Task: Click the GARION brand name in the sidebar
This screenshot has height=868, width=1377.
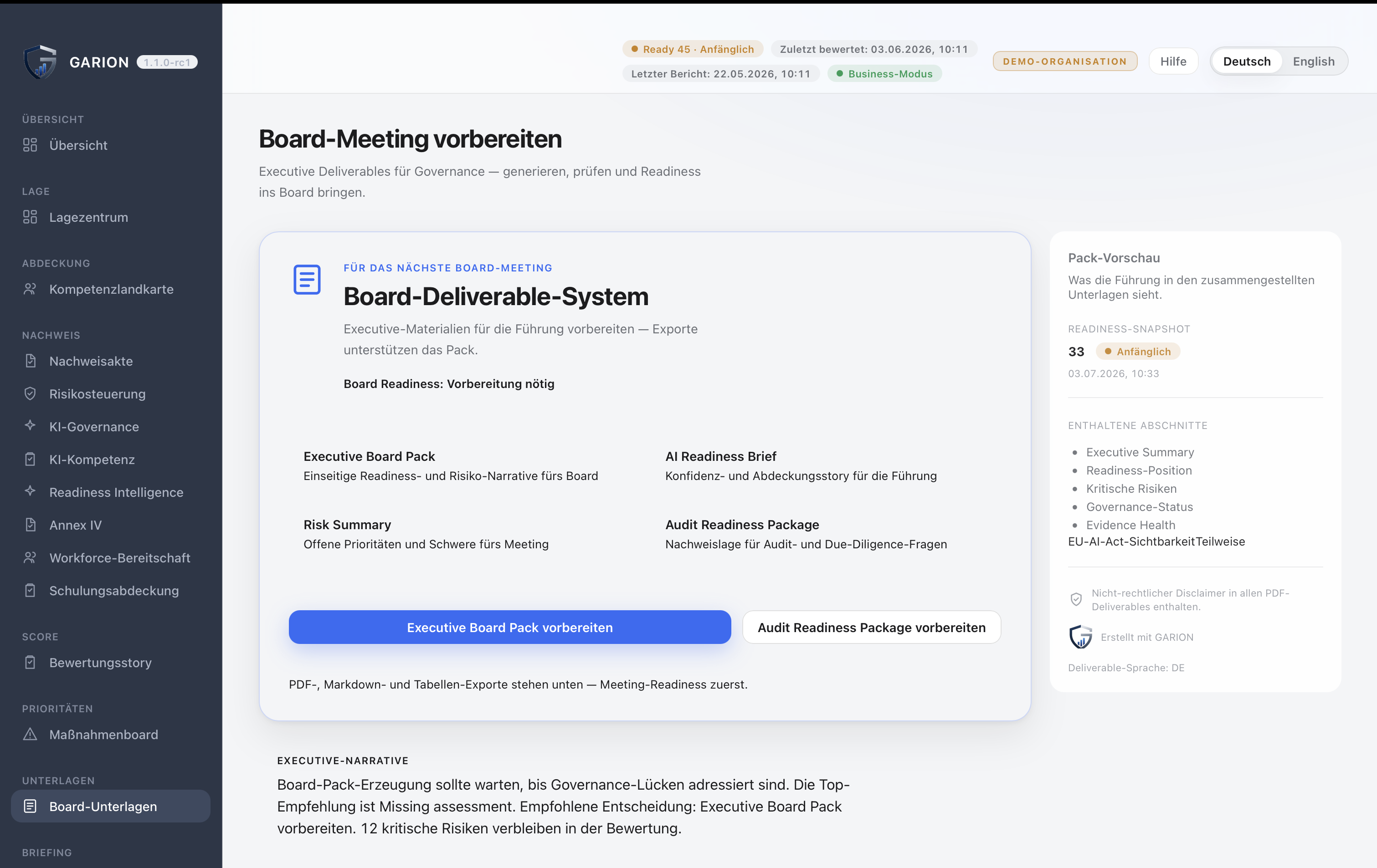Action: coord(99,62)
